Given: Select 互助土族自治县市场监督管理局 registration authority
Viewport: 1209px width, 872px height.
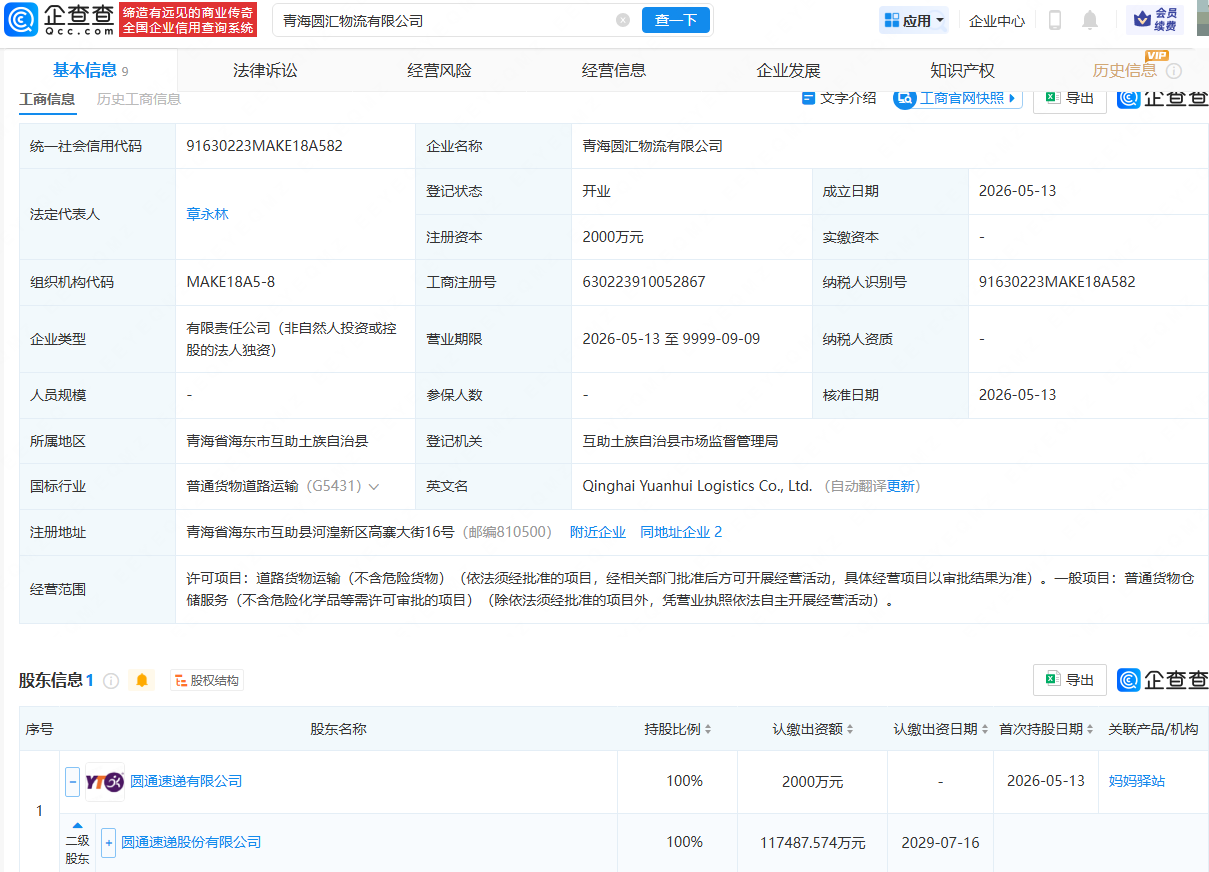Looking at the screenshot, I should click(x=680, y=441).
